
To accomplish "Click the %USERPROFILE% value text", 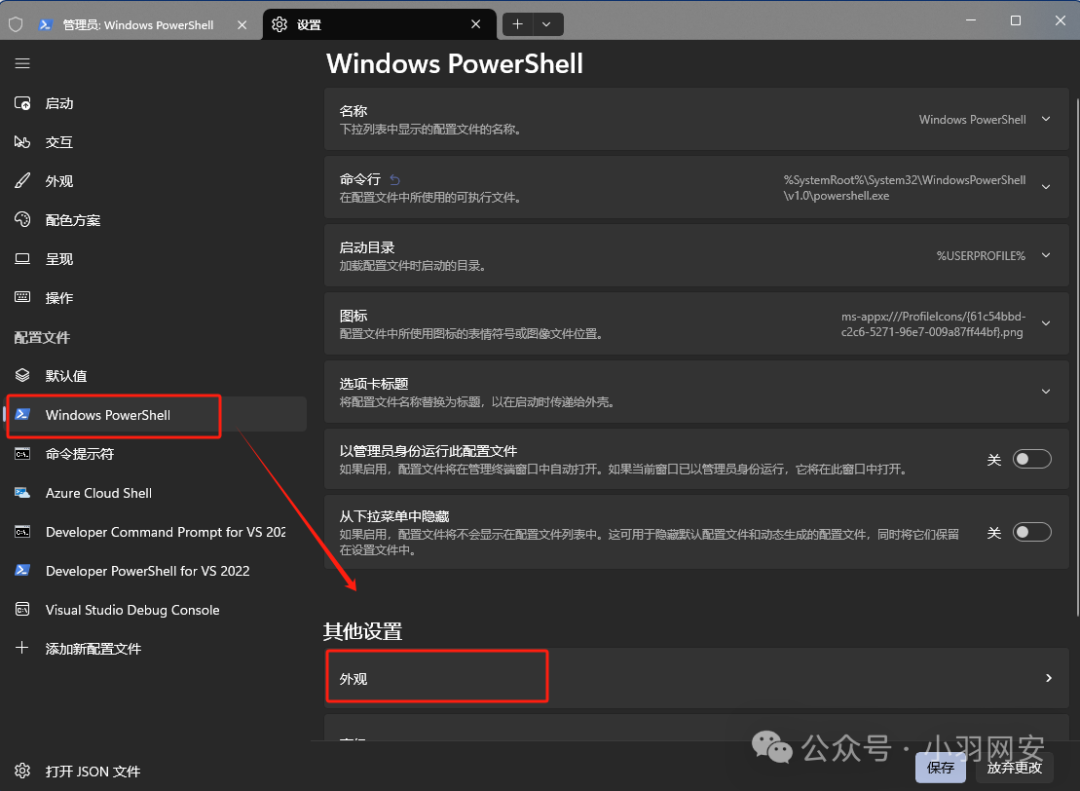I will point(981,256).
